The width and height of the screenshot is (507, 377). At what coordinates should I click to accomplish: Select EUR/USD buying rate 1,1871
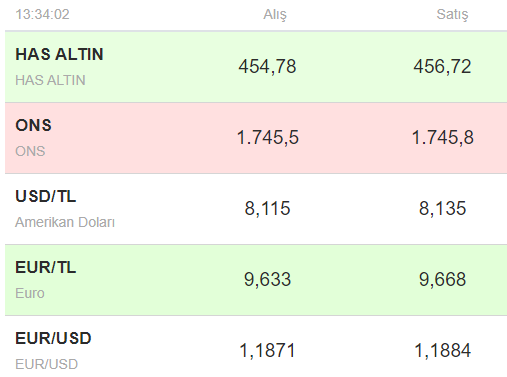pos(267,350)
